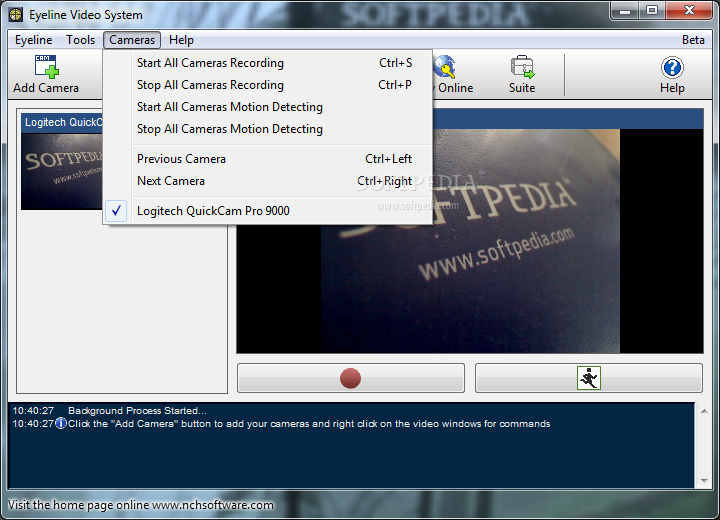Click the info icon in the log
The height and width of the screenshot is (520, 720).
[61, 423]
